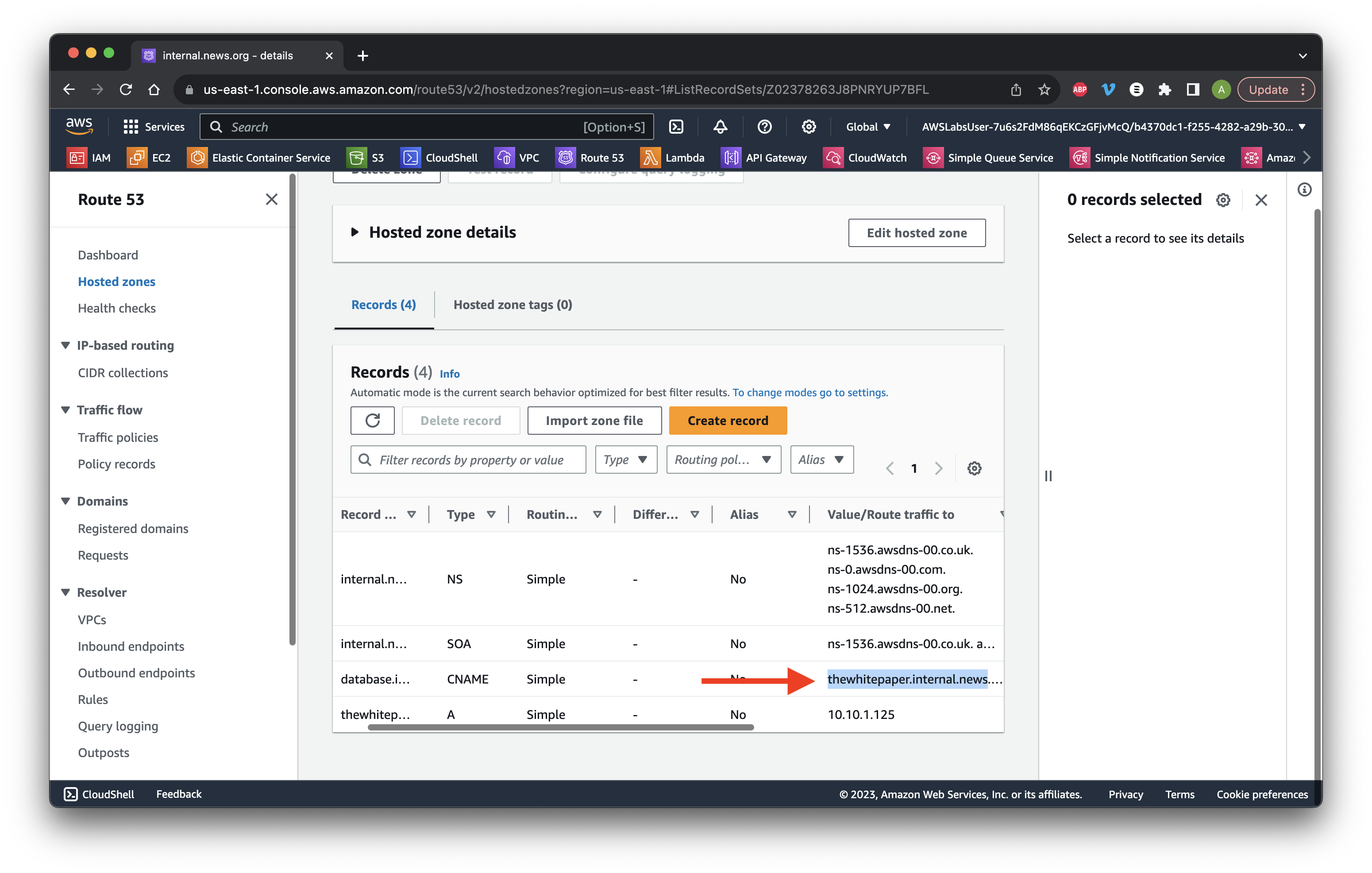Open Cookie preferences in footer
Viewport: 1372px width, 873px height.
[x=1262, y=794]
